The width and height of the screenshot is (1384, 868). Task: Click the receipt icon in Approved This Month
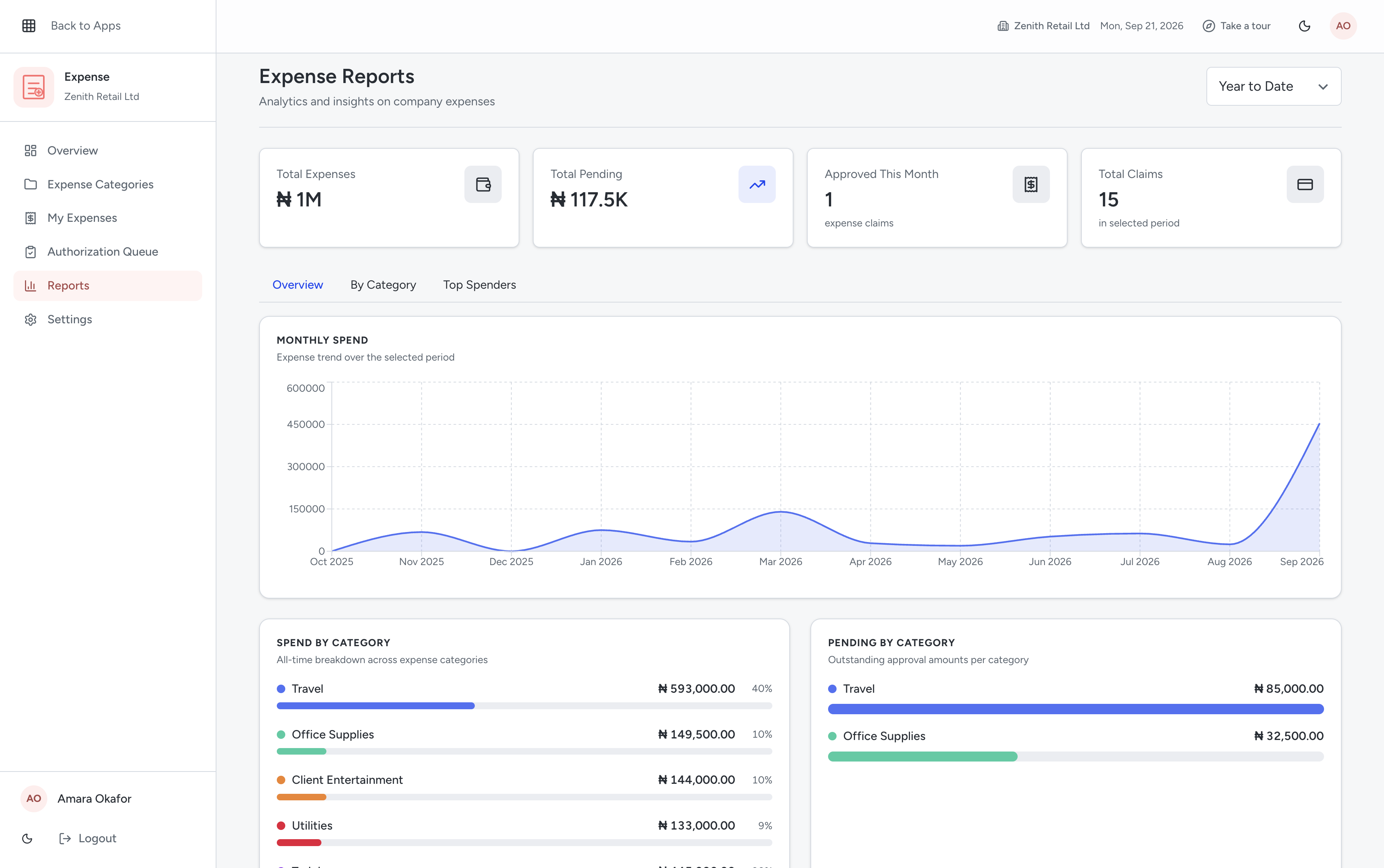tap(1031, 184)
